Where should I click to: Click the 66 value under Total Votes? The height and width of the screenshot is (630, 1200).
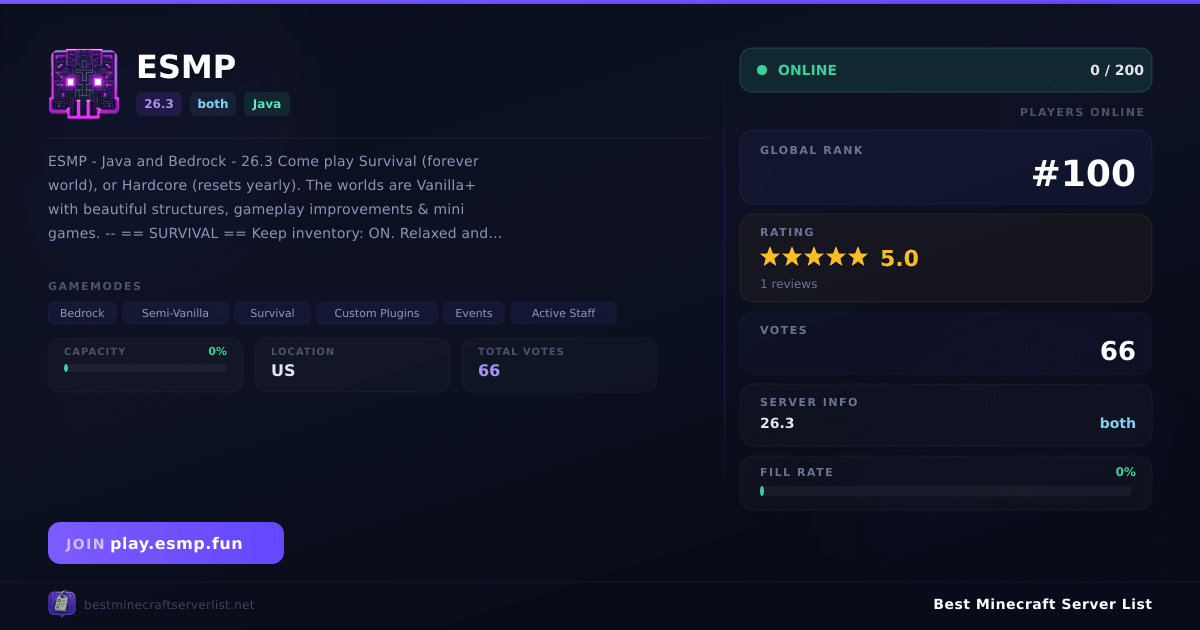(489, 370)
